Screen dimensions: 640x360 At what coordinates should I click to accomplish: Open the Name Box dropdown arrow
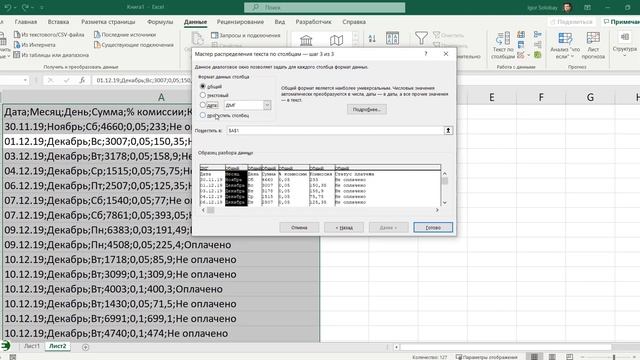[x=25, y=80]
